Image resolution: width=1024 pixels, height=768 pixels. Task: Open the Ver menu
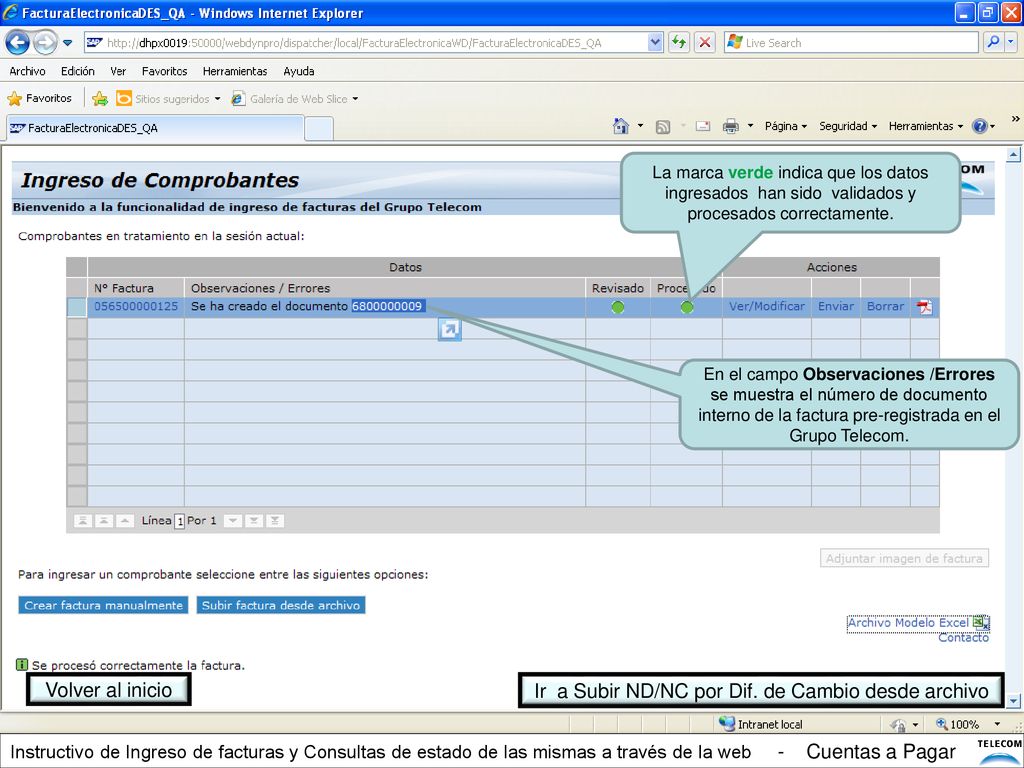pyautogui.click(x=118, y=71)
